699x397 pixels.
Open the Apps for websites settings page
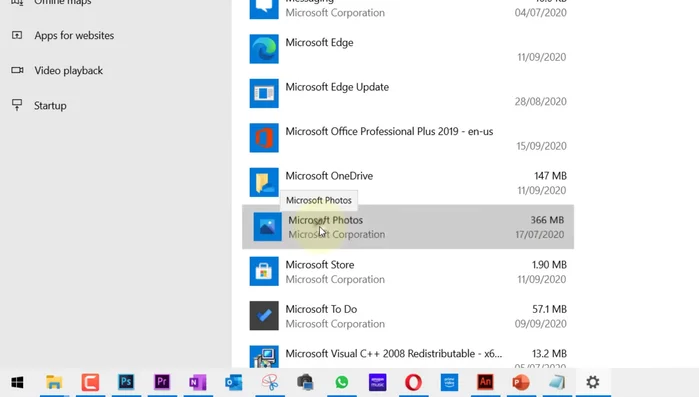pyautogui.click(x=74, y=35)
